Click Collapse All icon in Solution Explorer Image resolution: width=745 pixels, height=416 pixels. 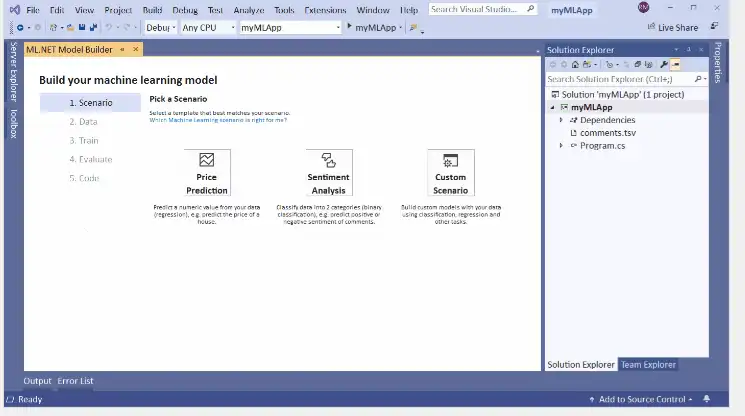pos(638,65)
